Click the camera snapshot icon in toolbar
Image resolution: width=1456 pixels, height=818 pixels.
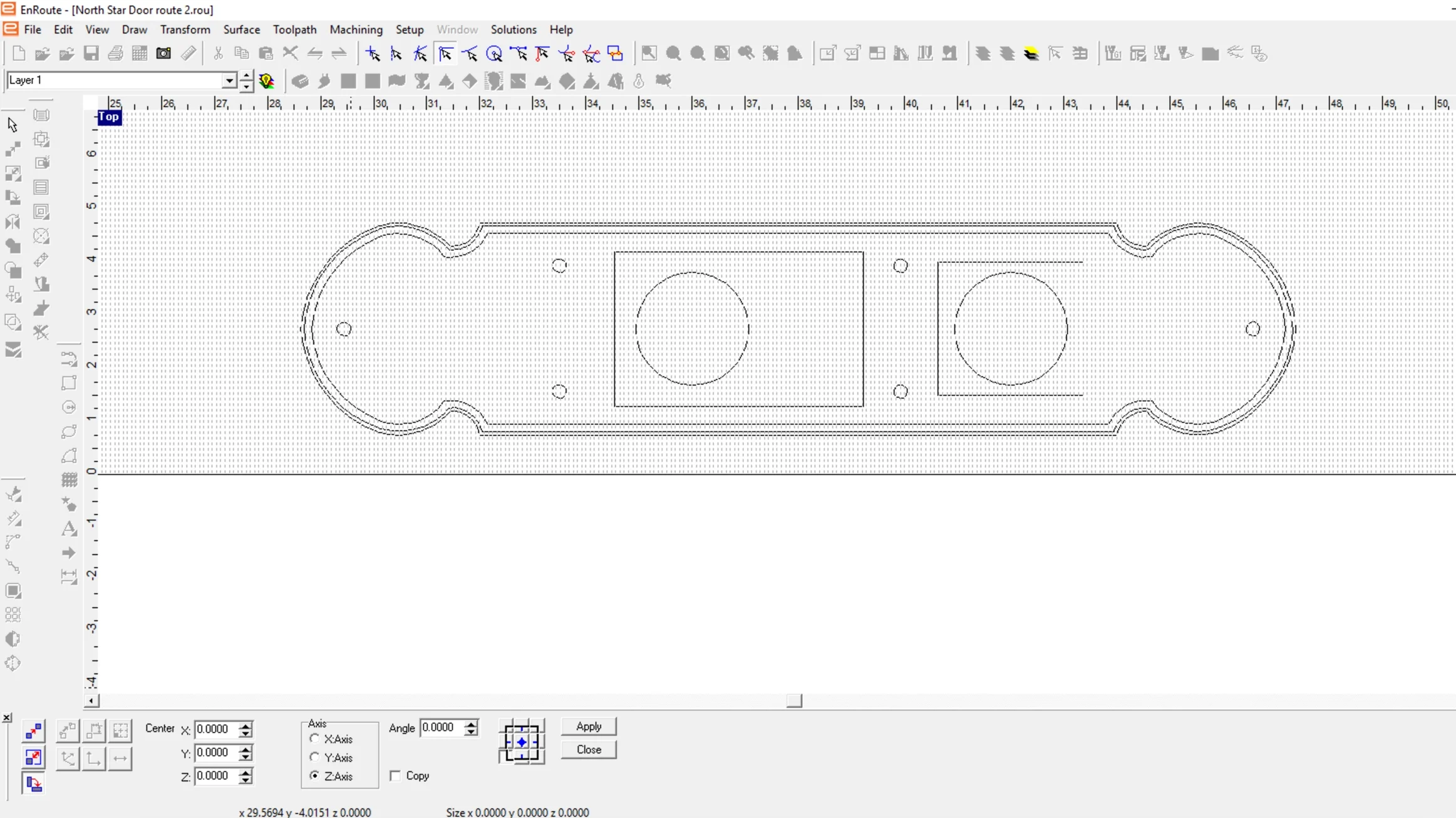pos(163,54)
